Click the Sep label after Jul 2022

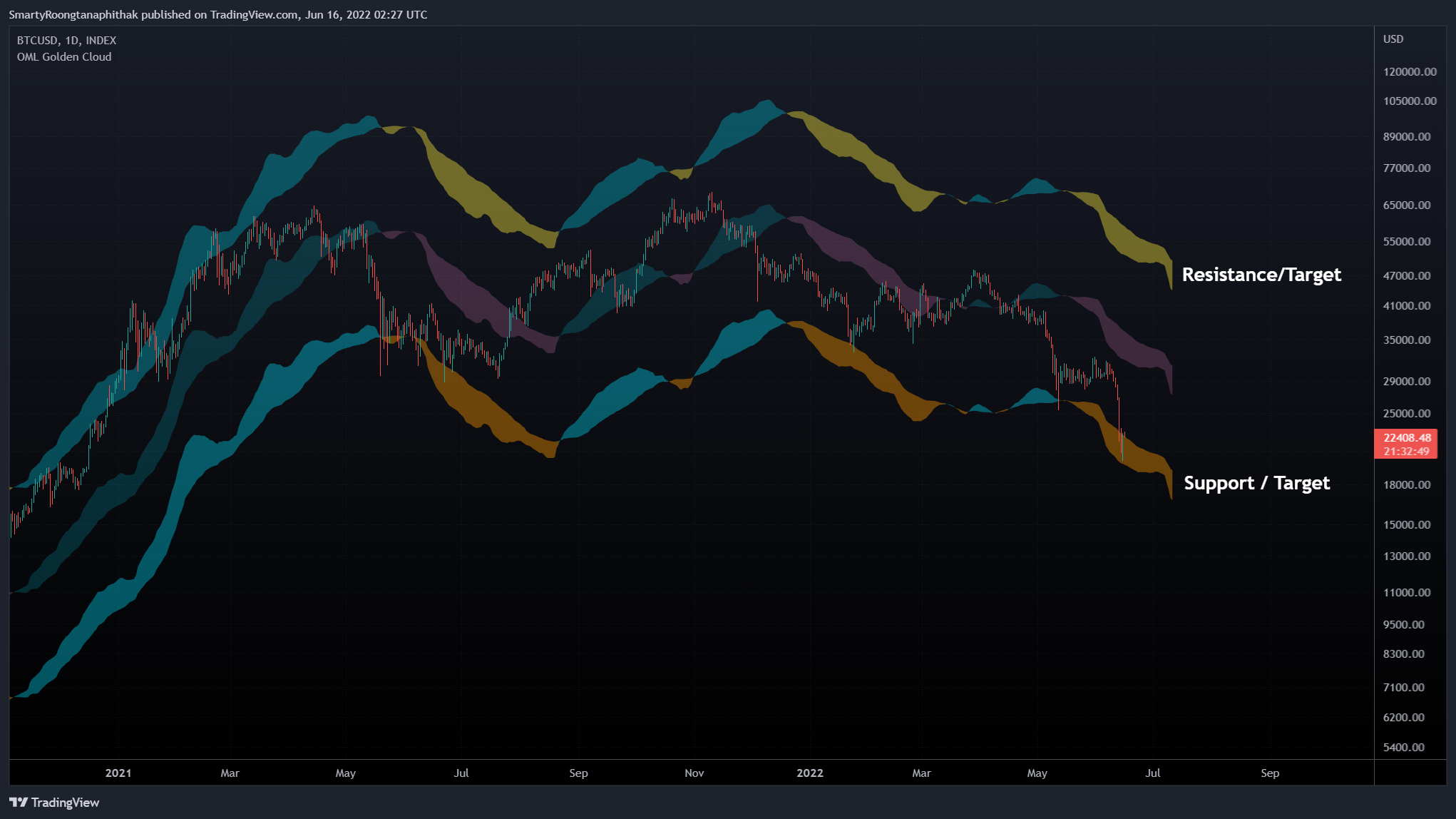(x=1270, y=773)
